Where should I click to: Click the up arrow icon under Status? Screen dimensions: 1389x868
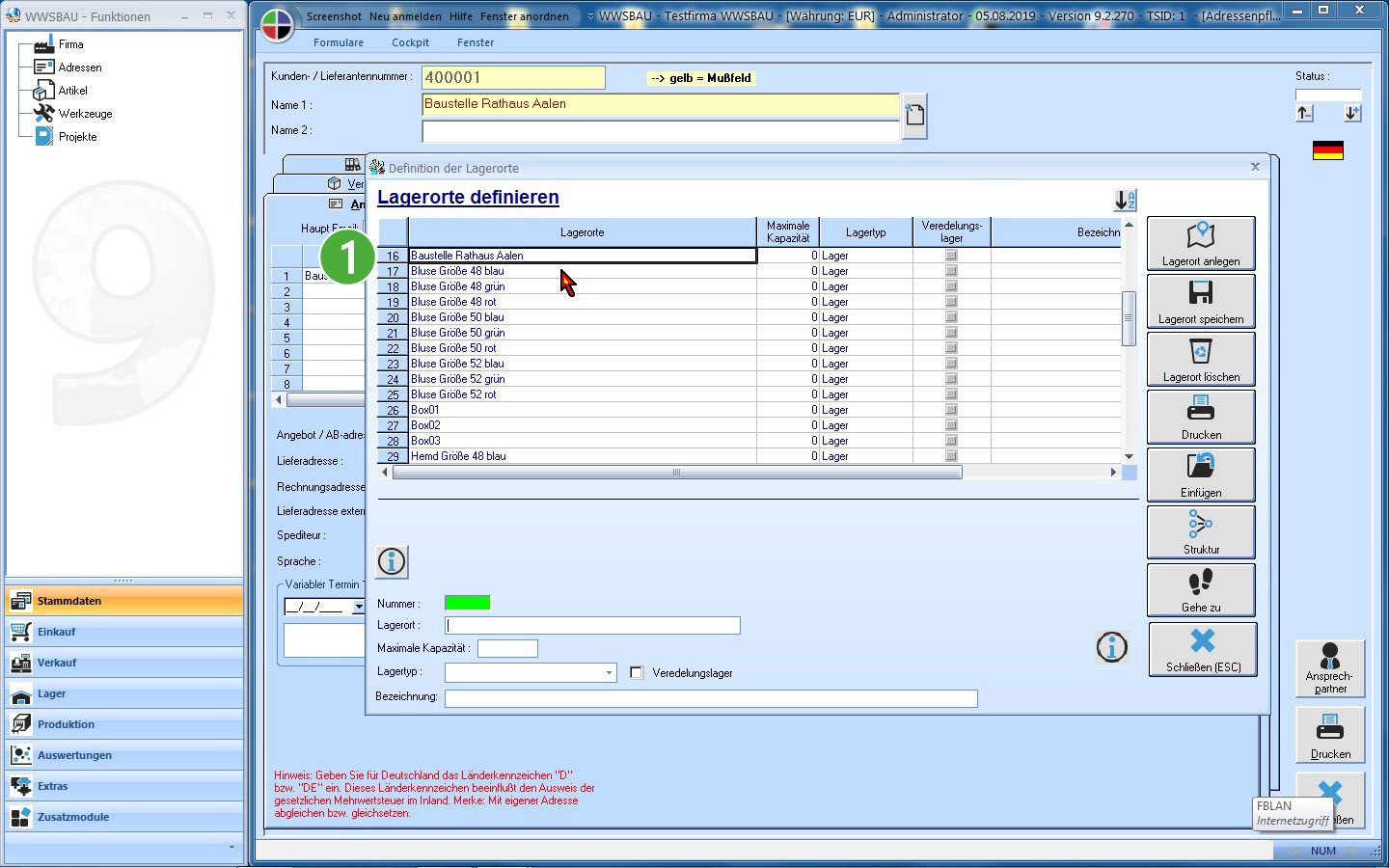click(1305, 114)
